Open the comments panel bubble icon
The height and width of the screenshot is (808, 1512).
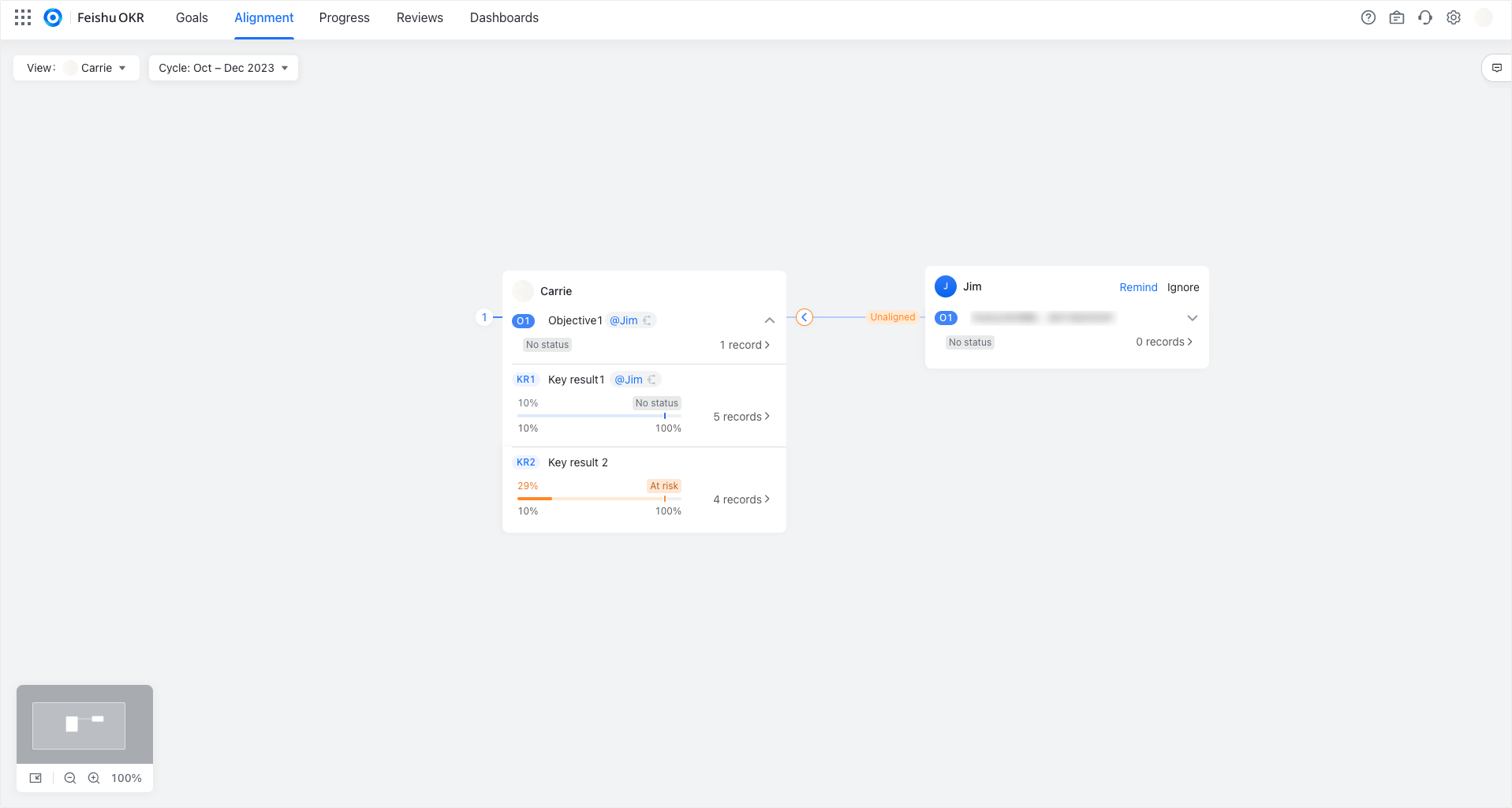1497,68
